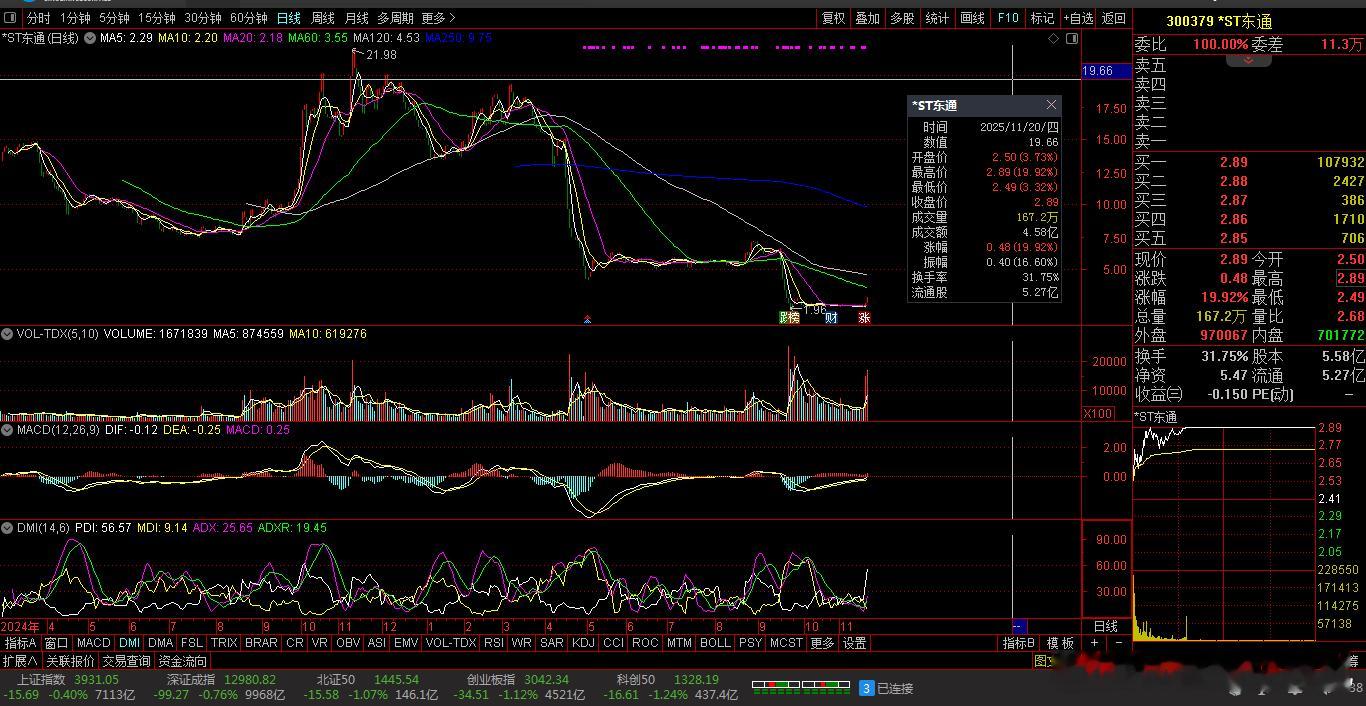The height and width of the screenshot is (706, 1366).
Task: Switch to 分时 intraday view
Action: point(38,18)
